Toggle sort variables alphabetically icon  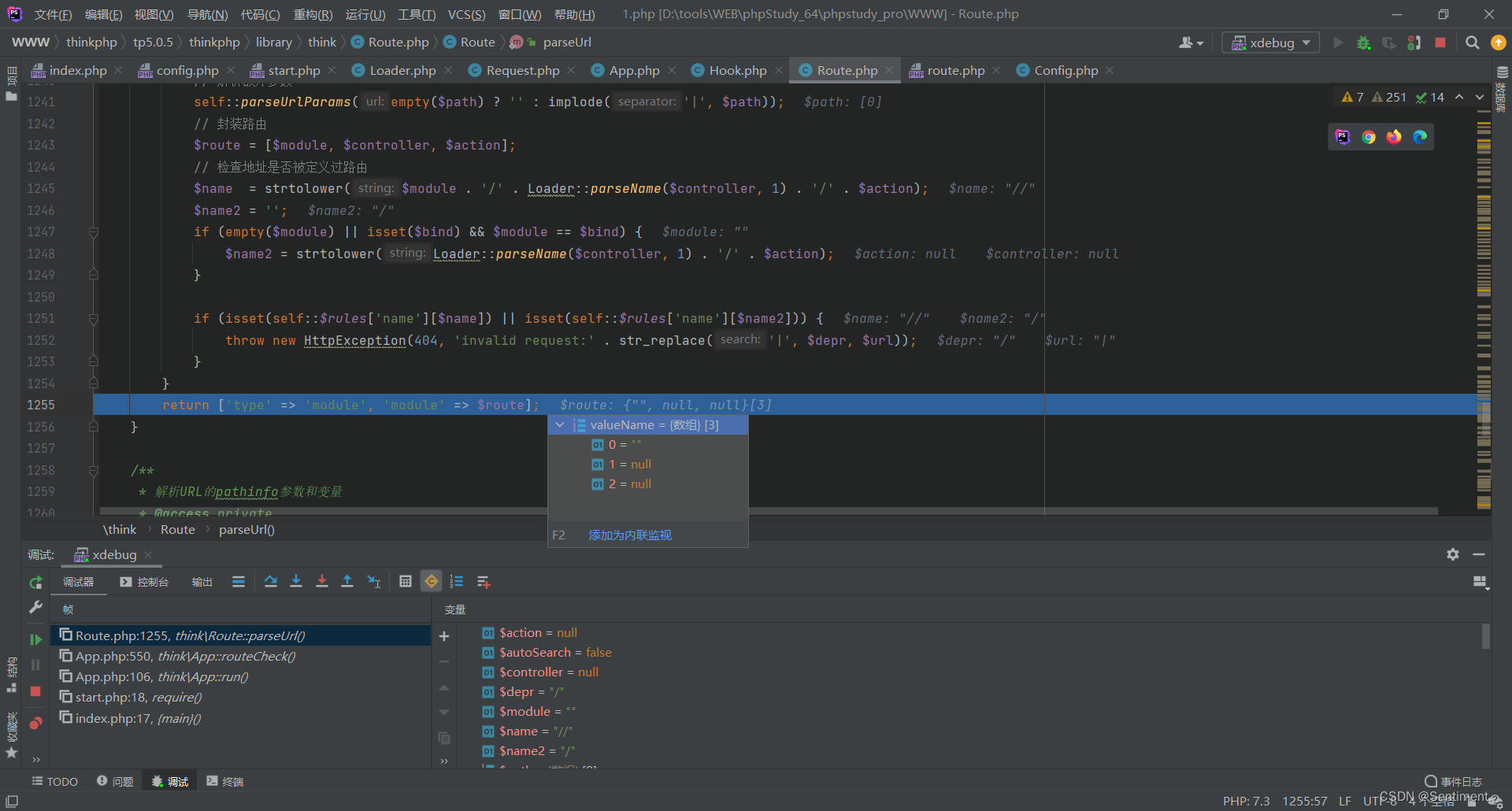click(457, 582)
